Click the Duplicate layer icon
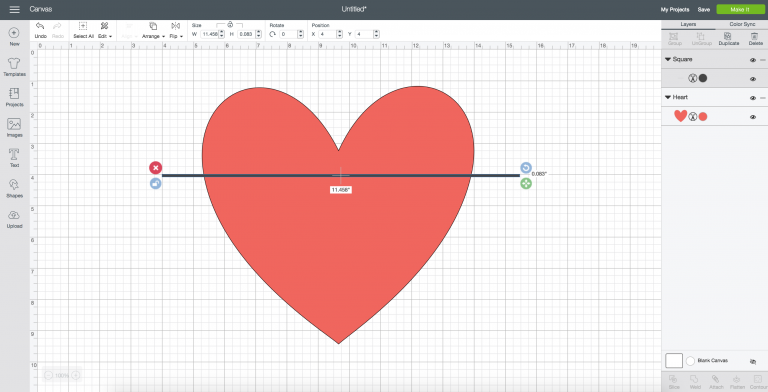Image resolution: width=768 pixels, height=392 pixels. [x=728, y=39]
